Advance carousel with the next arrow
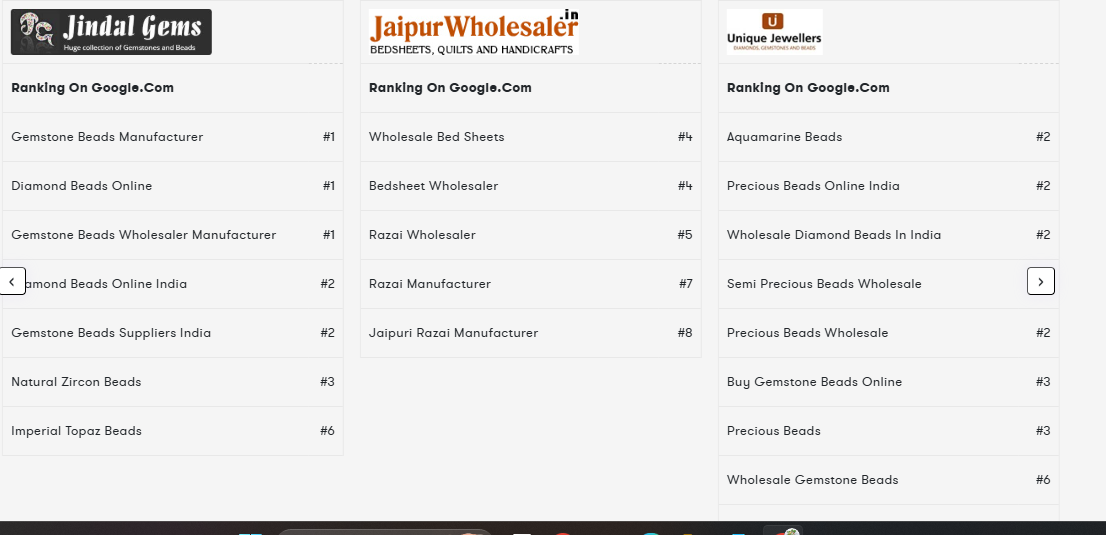 coord(1040,282)
